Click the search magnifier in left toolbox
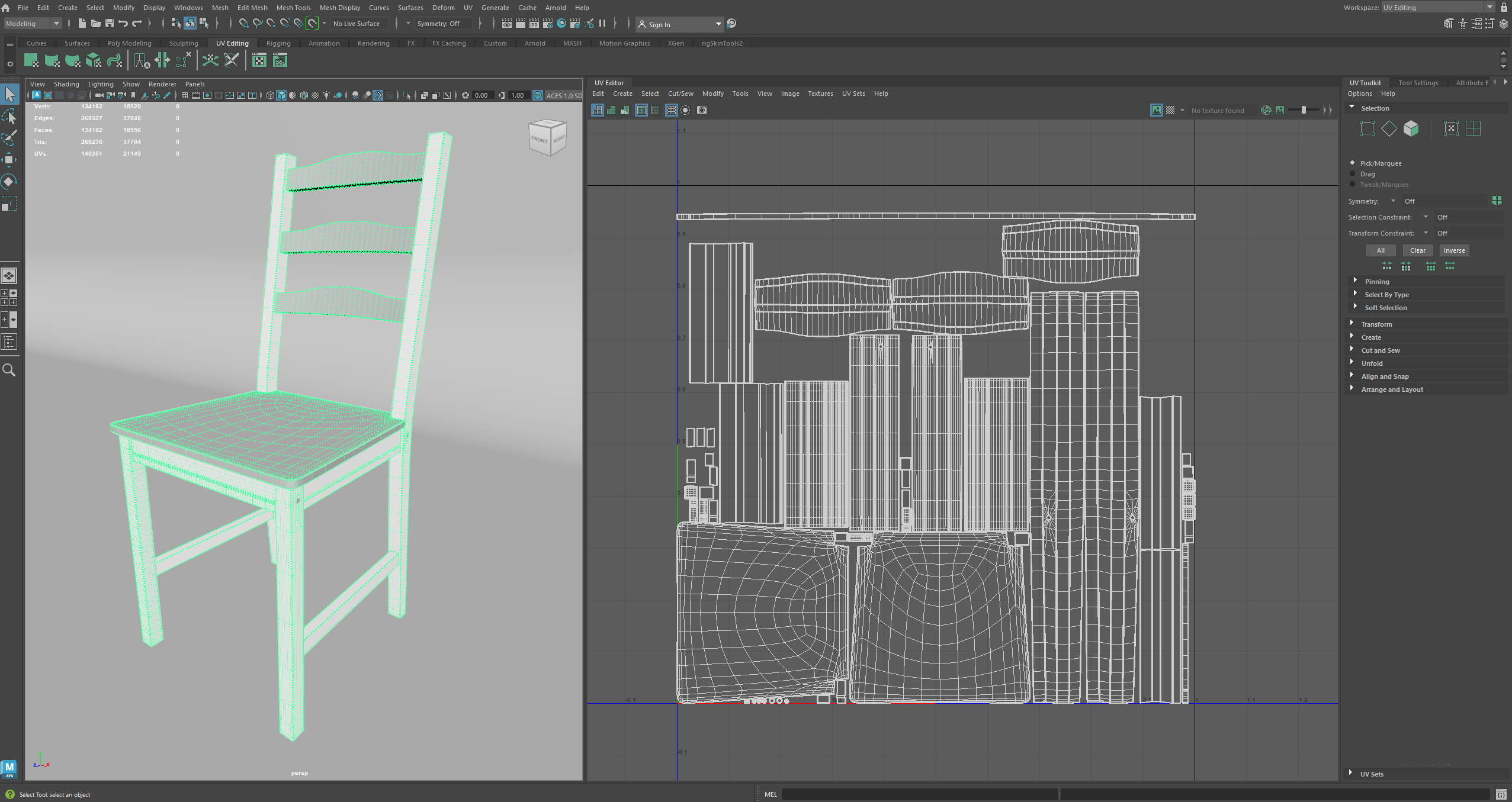The height and width of the screenshot is (802, 1512). click(9, 370)
